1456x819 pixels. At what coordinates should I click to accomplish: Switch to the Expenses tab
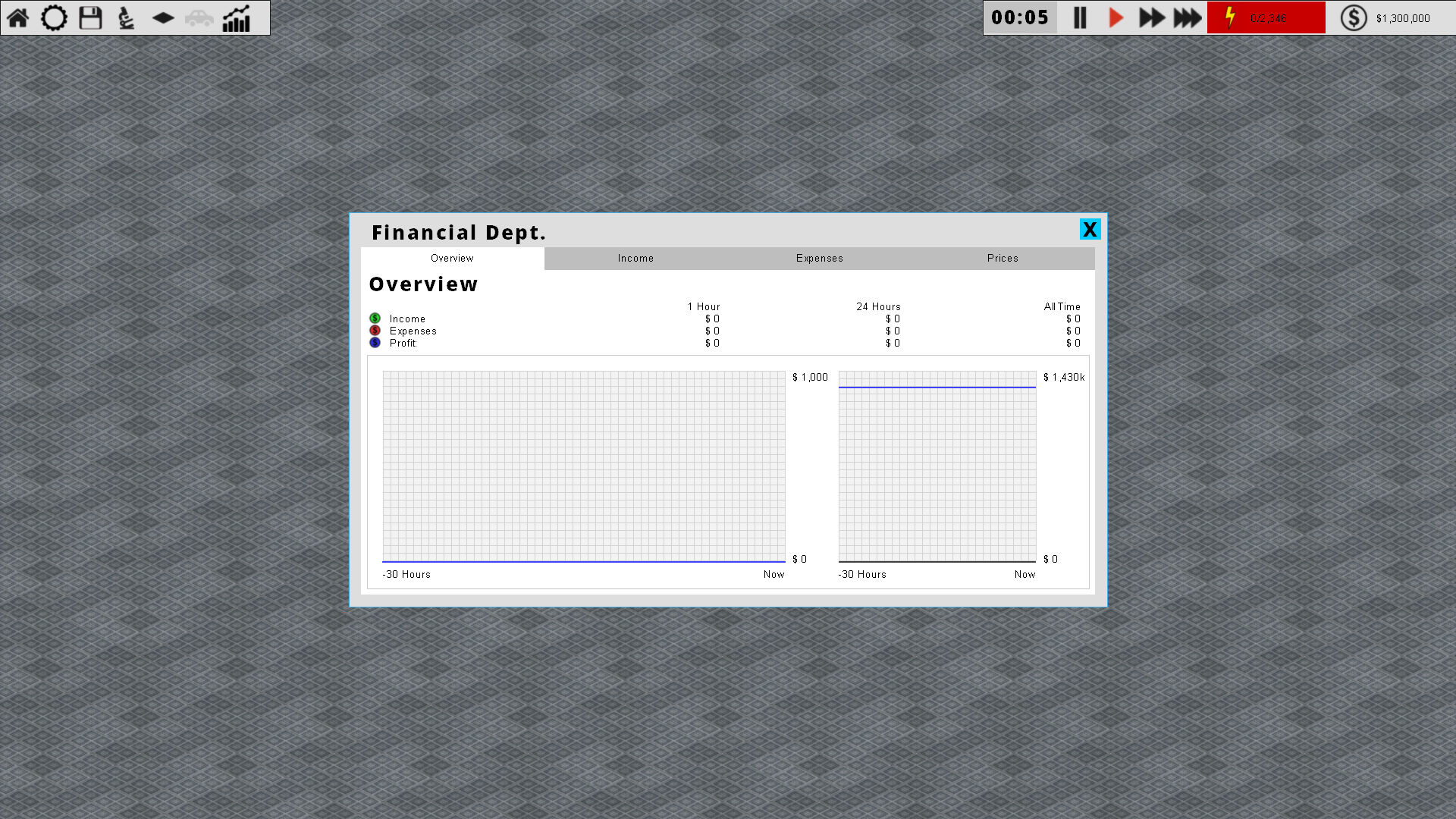819,259
